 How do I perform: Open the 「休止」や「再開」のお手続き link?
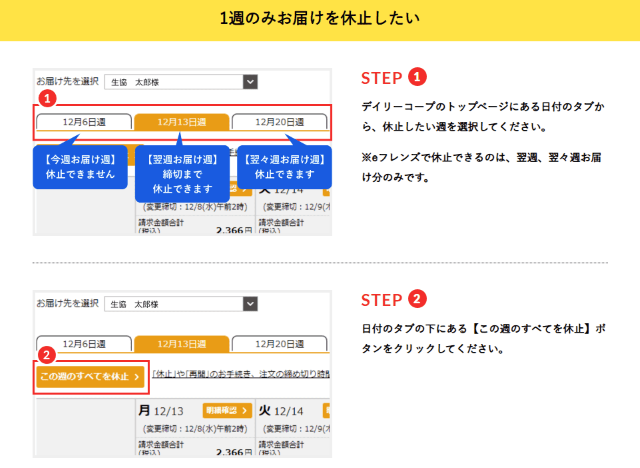pos(240,375)
